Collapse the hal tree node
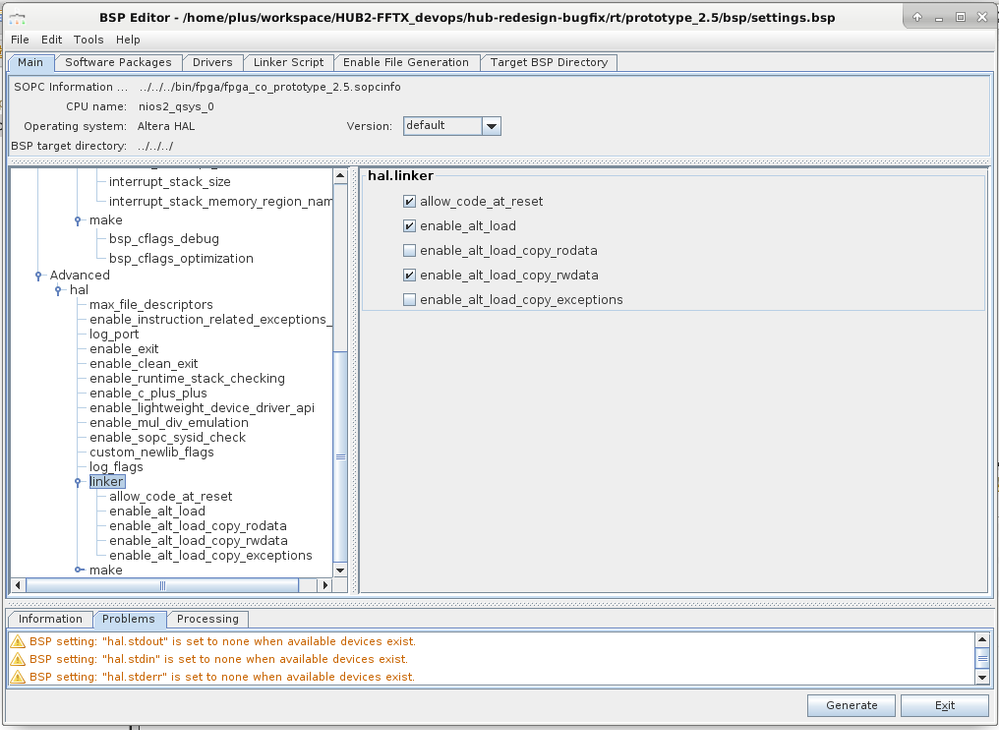The height and width of the screenshot is (730, 999). 58,290
